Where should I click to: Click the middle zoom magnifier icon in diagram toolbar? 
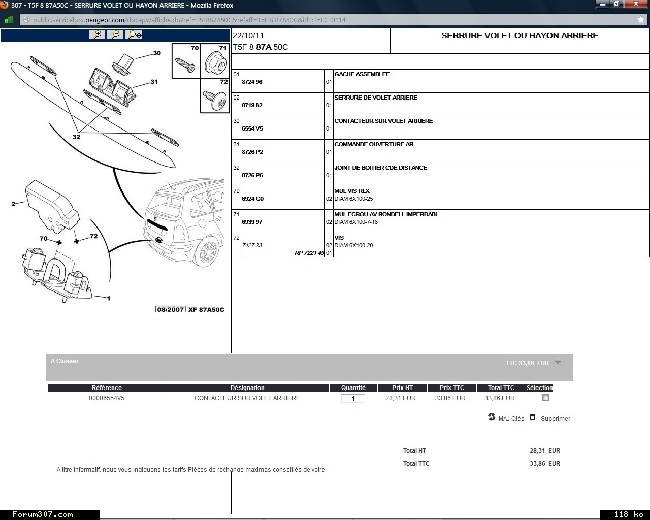tap(115, 35)
